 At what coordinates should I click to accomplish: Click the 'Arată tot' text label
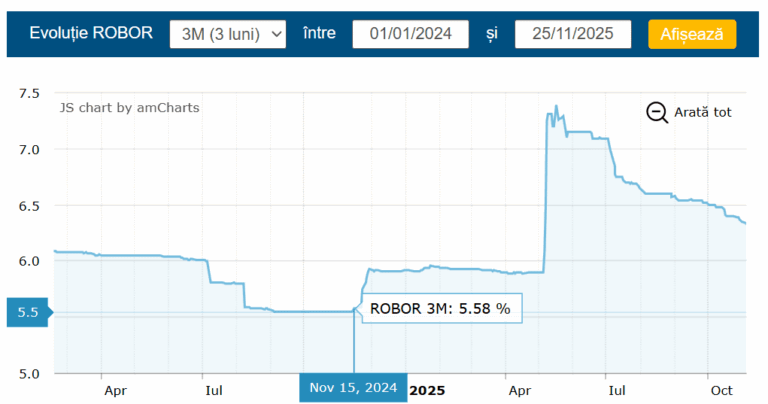702,112
